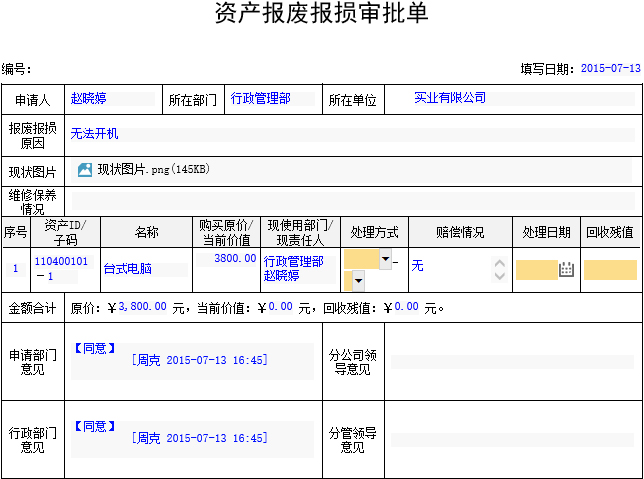Image resolution: width=644 pixels, height=479 pixels.
Task: Click the 处理日期 date input box
Action: pos(535,269)
